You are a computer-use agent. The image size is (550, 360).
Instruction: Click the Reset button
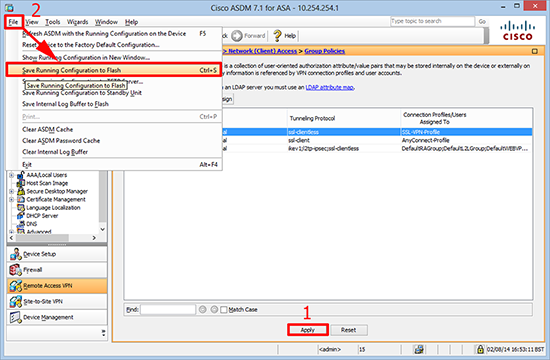348,330
